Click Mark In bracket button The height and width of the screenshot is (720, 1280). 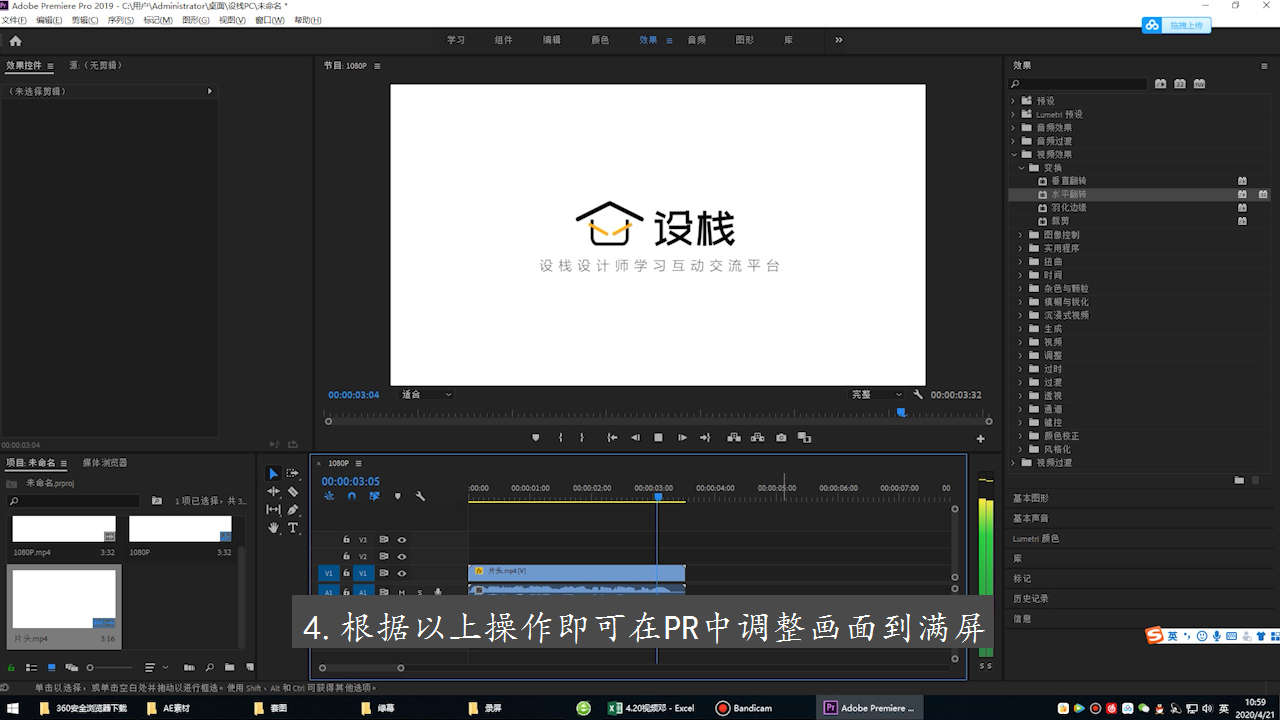560,438
